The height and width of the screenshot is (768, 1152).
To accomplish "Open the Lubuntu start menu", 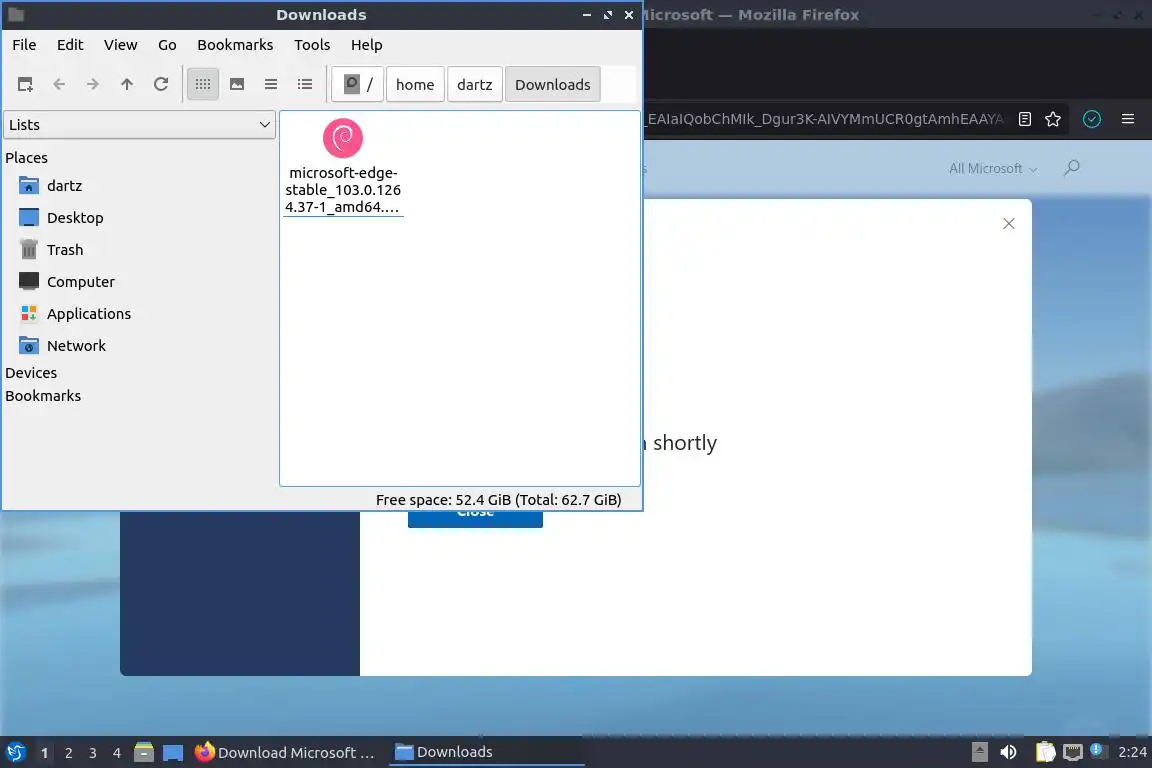I will point(15,753).
